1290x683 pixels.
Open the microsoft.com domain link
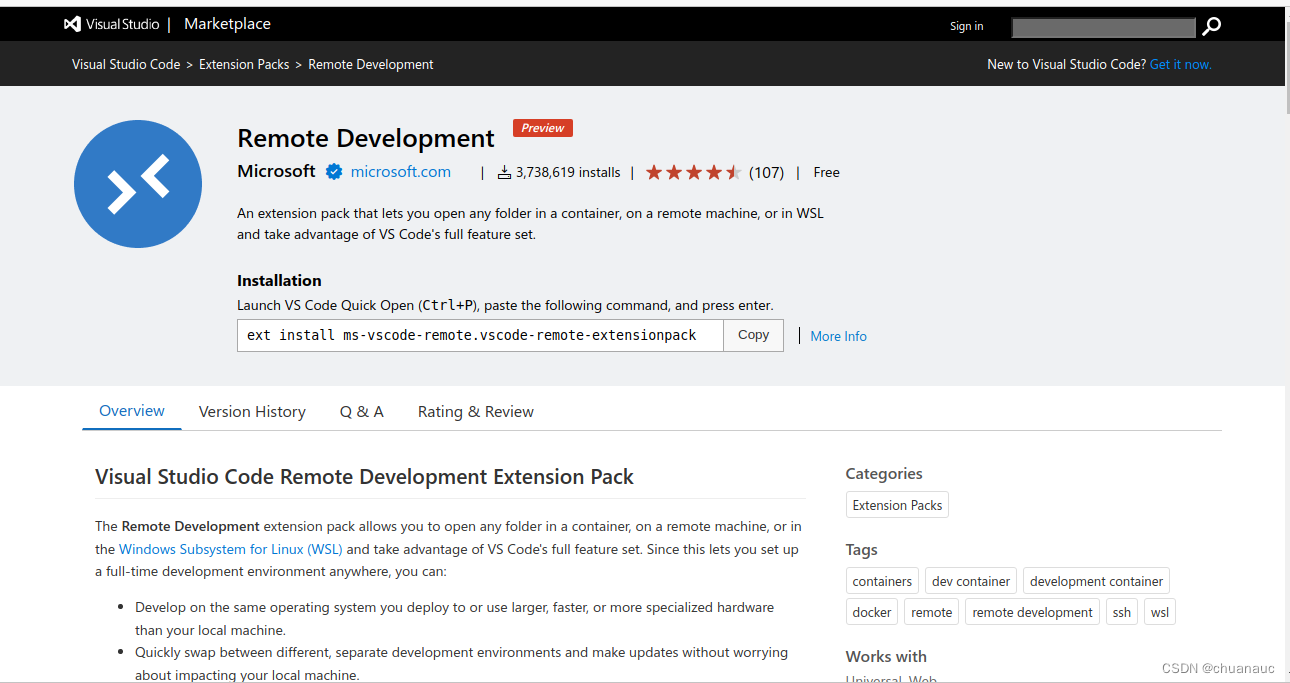400,172
